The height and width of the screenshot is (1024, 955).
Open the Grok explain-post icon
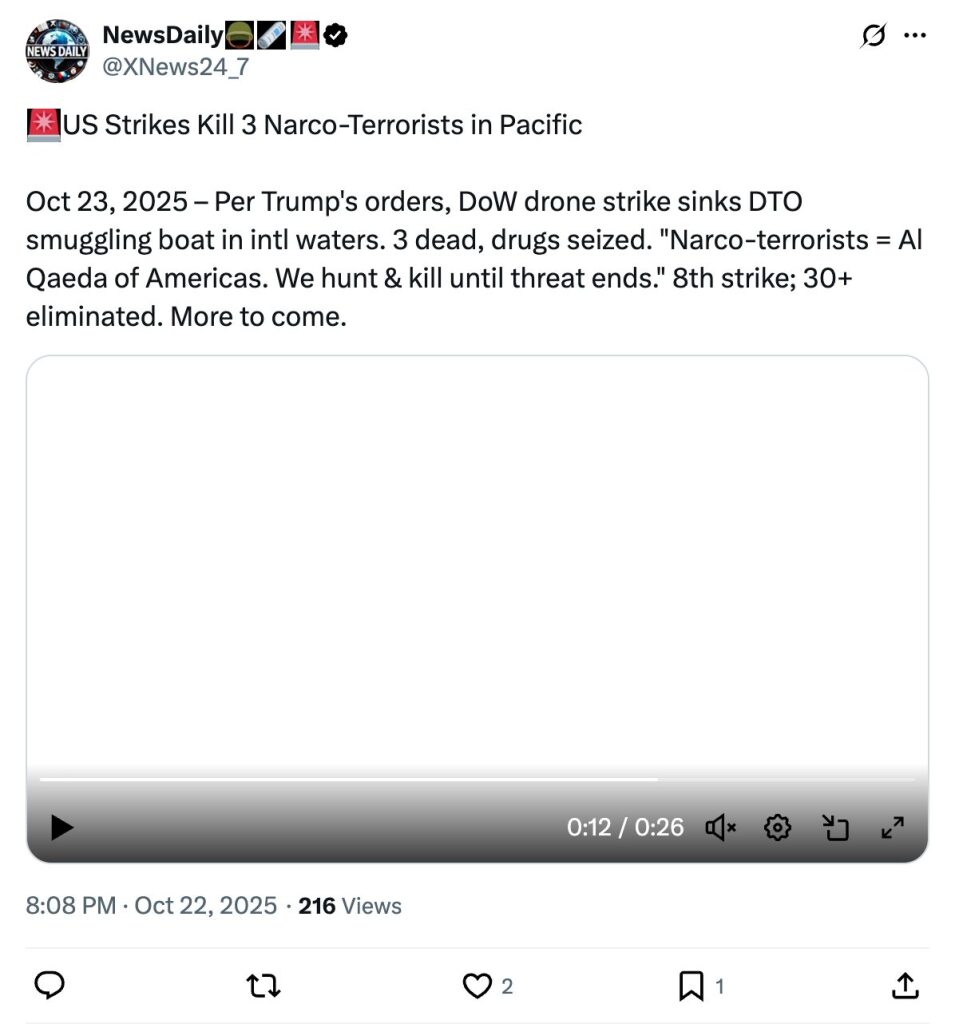click(x=873, y=36)
